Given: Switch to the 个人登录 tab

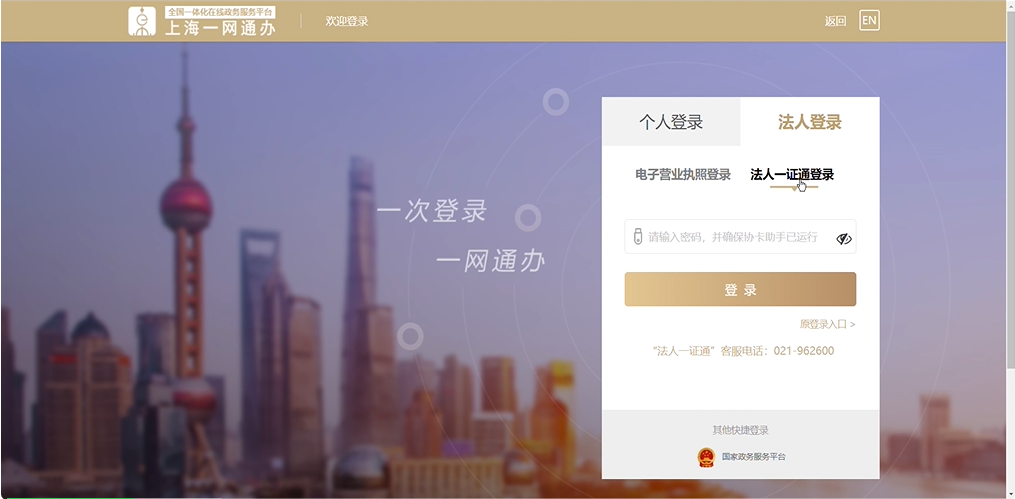Looking at the screenshot, I should point(671,122).
